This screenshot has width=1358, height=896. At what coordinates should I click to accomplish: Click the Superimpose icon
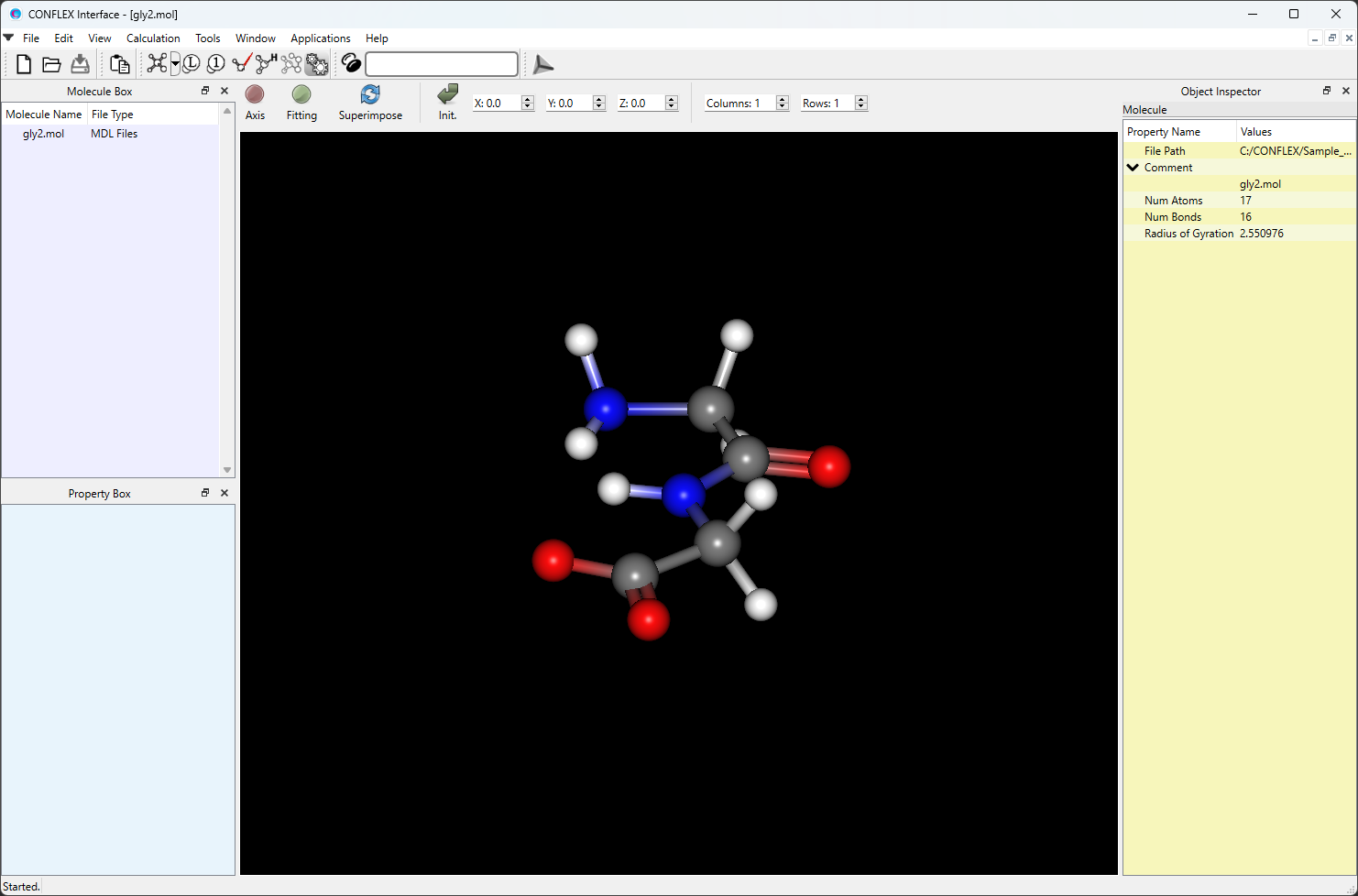click(x=370, y=95)
